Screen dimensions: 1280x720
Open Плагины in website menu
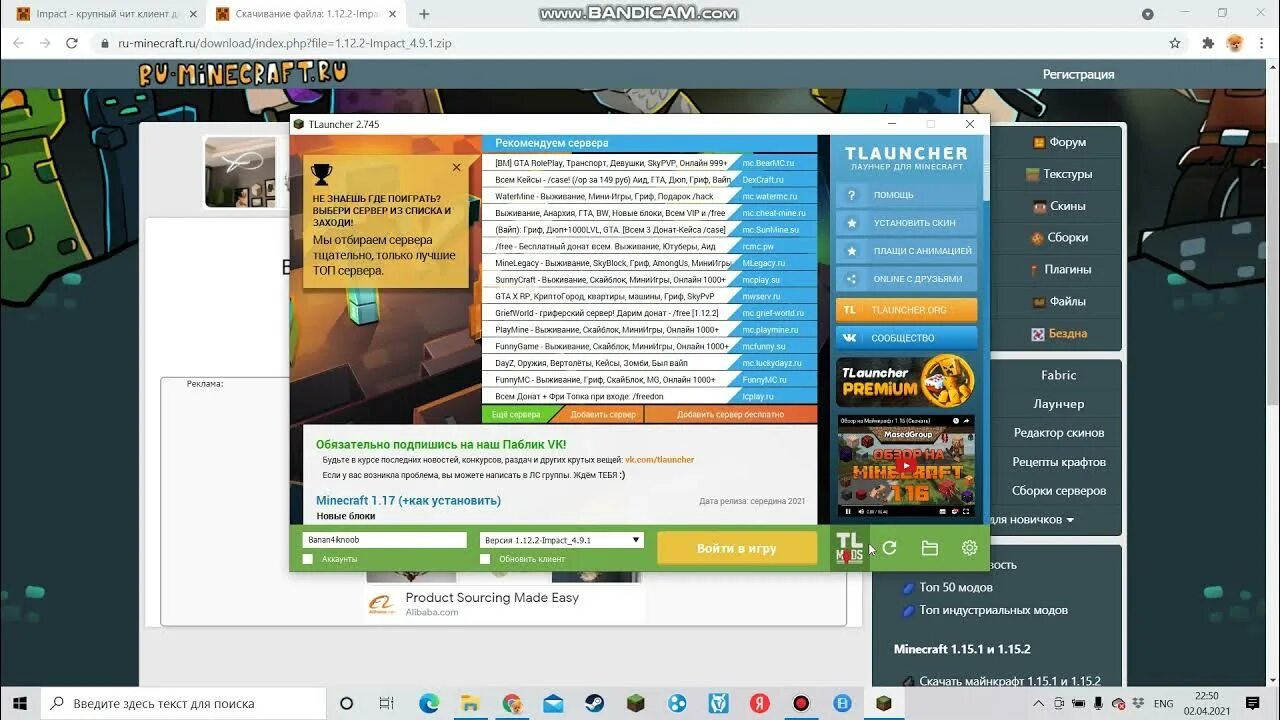(1058, 269)
